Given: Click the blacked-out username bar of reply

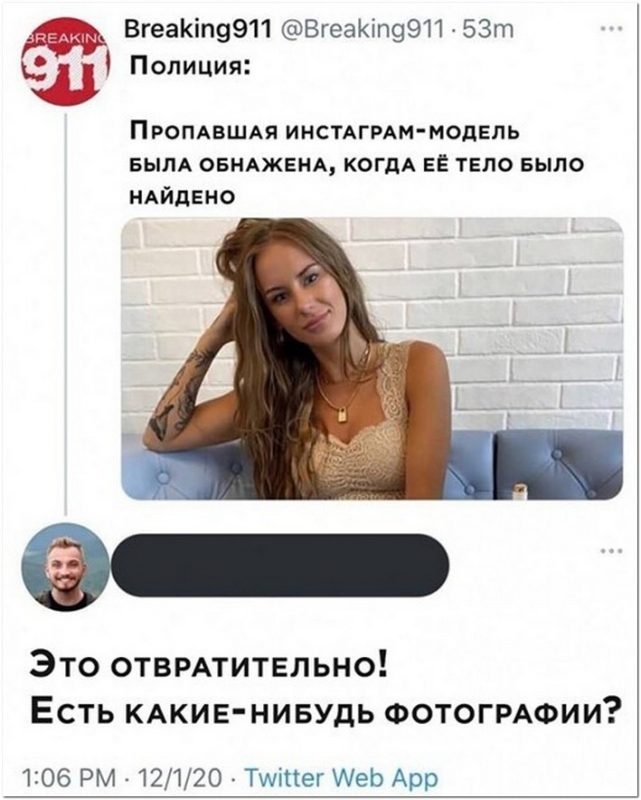Looking at the screenshot, I should click(280, 565).
